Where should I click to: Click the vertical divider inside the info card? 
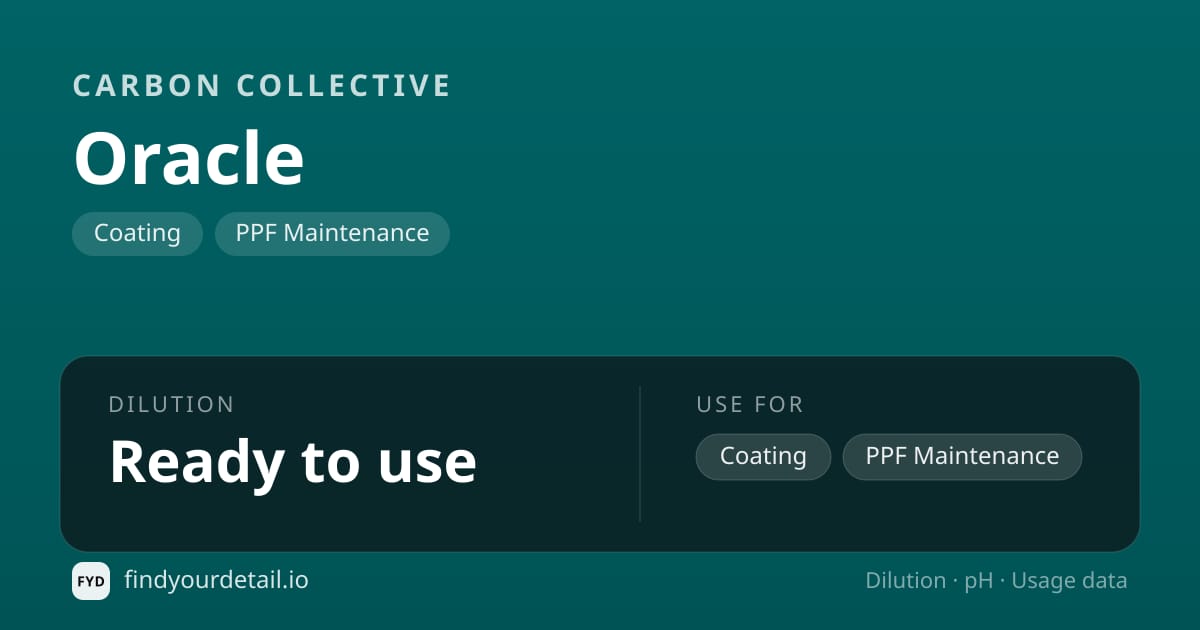coord(640,454)
